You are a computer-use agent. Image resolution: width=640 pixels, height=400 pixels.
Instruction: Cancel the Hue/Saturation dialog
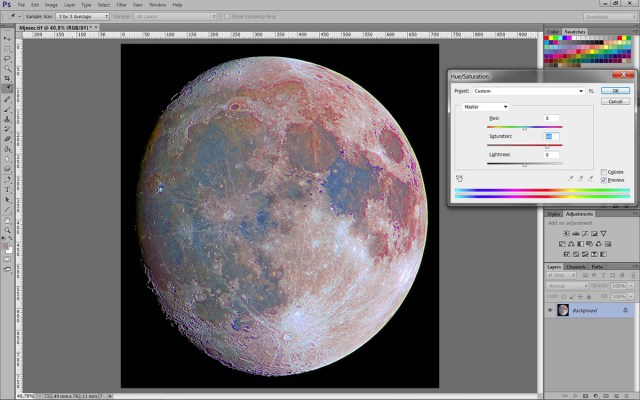point(616,101)
